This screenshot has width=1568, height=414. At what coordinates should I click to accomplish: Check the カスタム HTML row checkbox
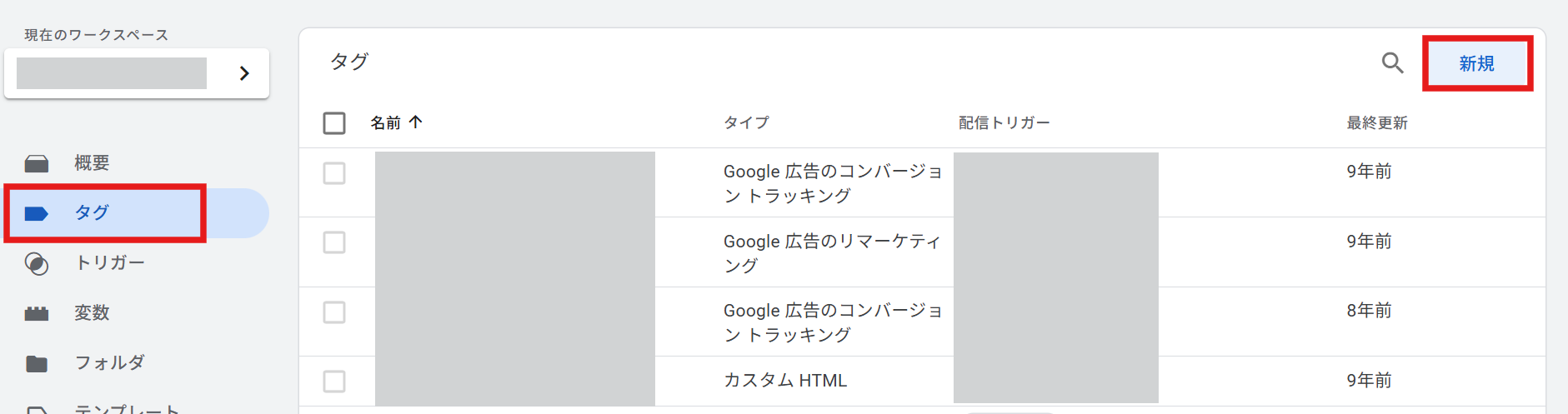point(334,382)
